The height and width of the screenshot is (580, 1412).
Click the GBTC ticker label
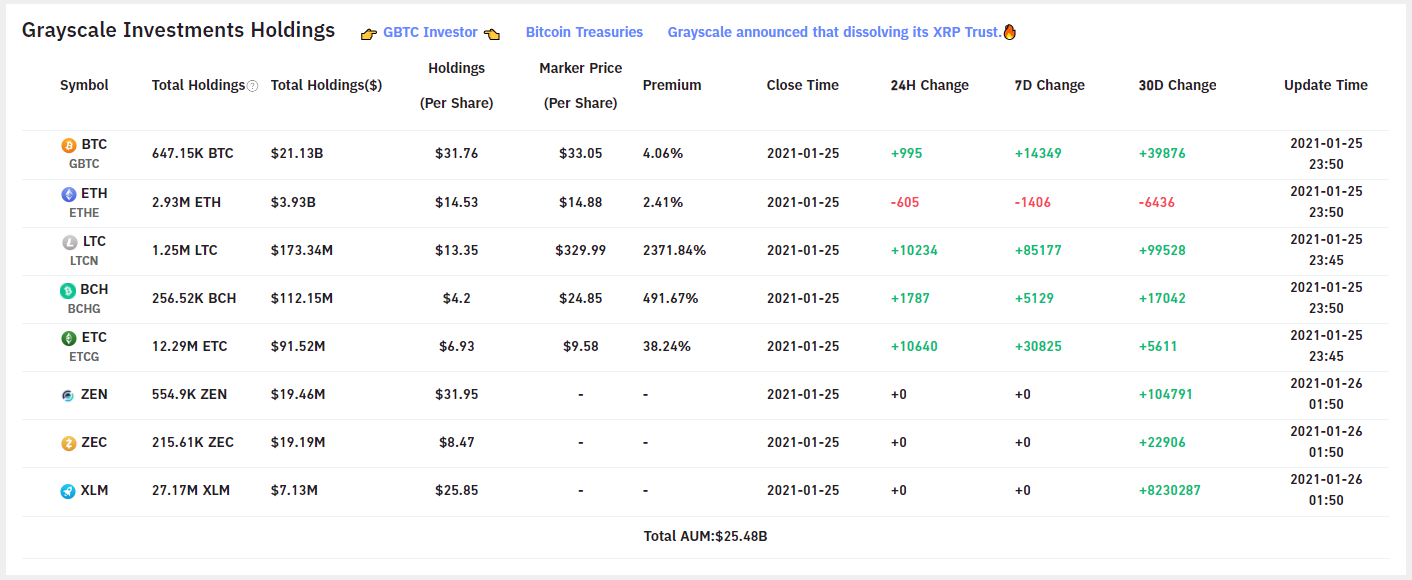coord(84,163)
